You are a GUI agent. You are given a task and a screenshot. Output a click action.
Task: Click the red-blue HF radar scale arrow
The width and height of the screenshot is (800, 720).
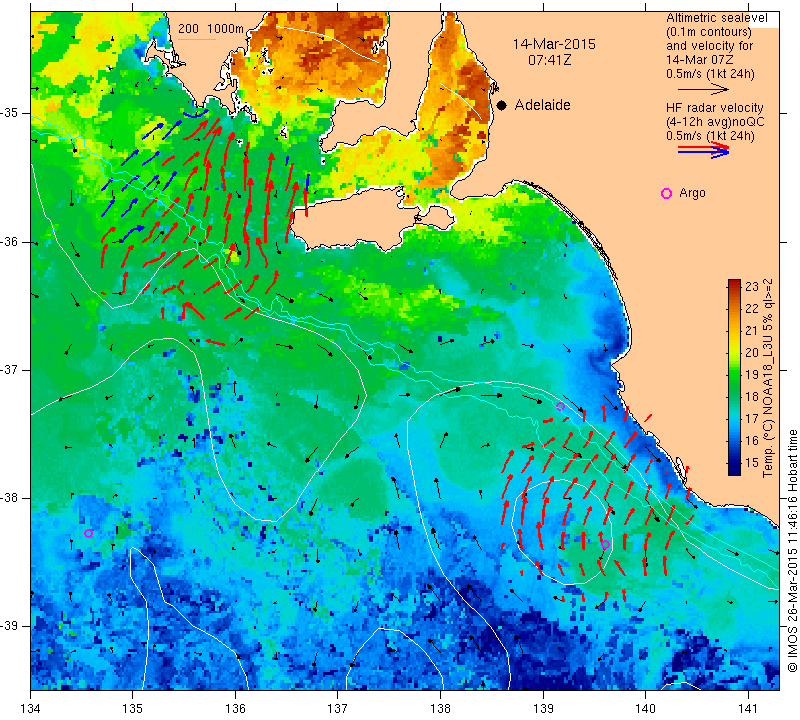click(704, 150)
